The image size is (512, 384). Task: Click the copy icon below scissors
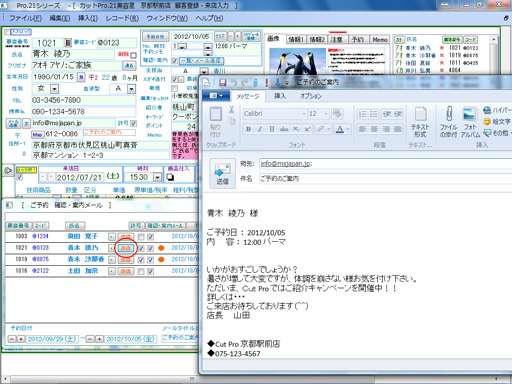point(231,121)
